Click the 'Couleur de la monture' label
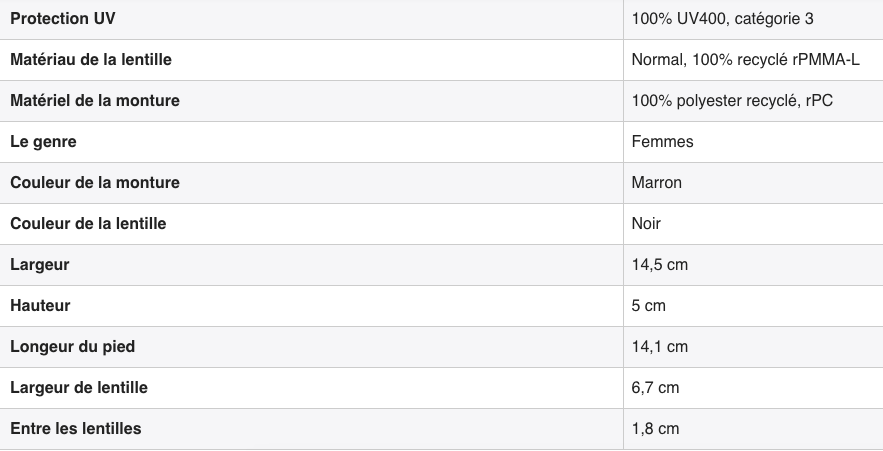The height and width of the screenshot is (451, 883). (95, 183)
